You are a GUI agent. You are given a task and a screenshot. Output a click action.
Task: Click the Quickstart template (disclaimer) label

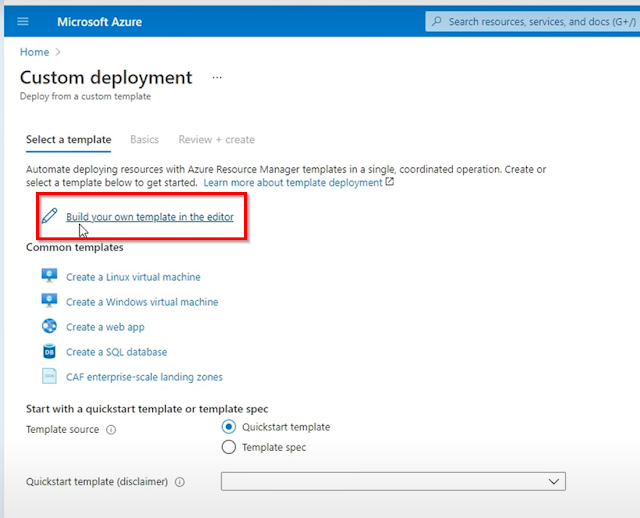click(x=97, y=482)
